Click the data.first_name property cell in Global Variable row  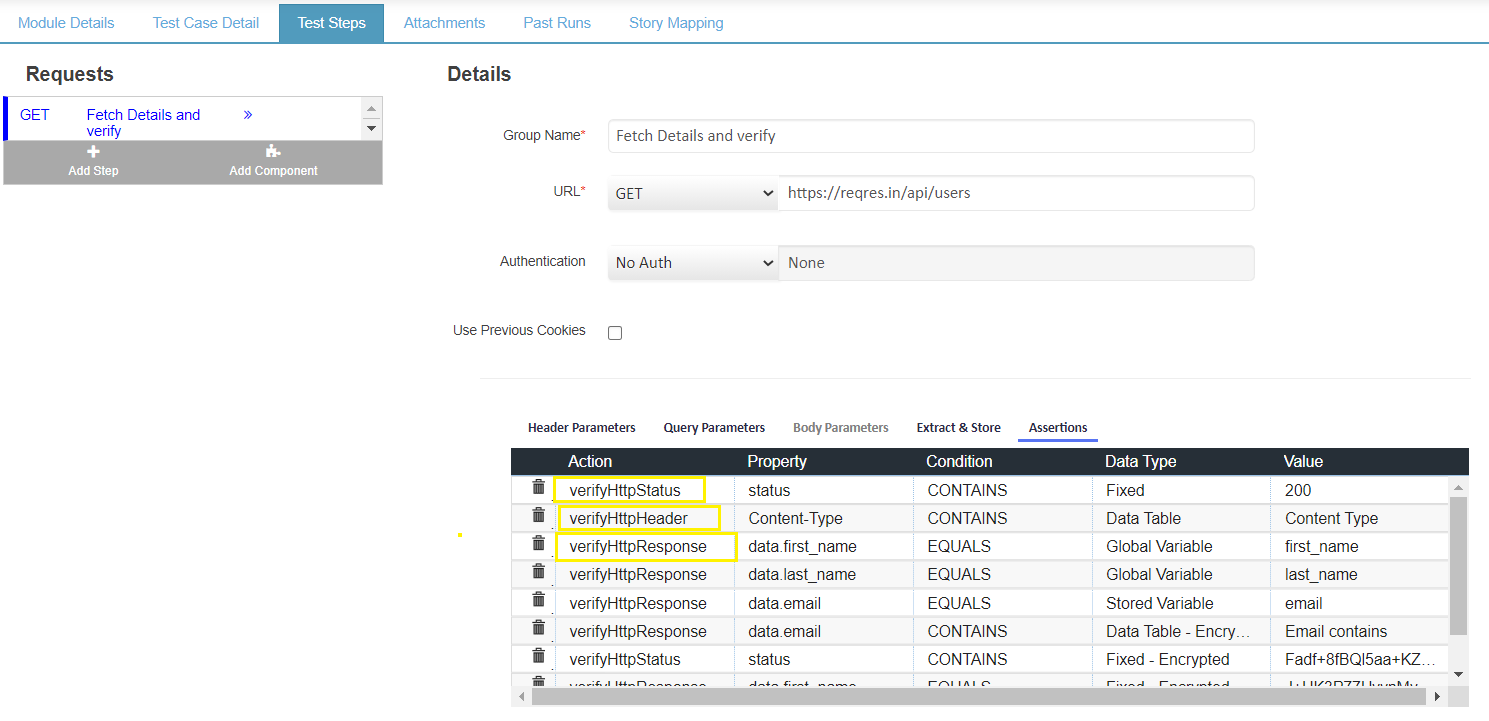824,546
